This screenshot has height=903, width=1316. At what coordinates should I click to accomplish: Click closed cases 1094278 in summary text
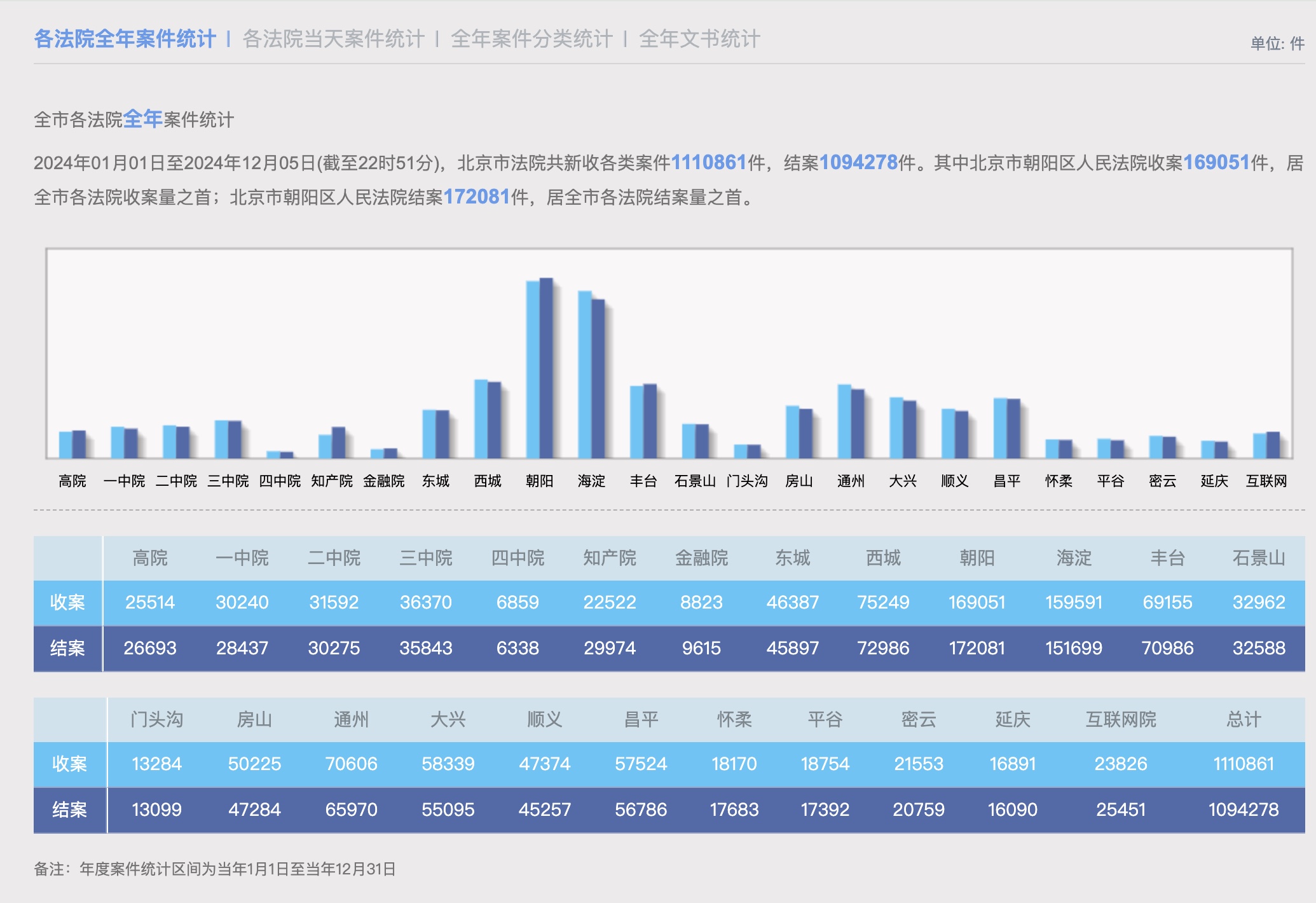pos(858,163)
